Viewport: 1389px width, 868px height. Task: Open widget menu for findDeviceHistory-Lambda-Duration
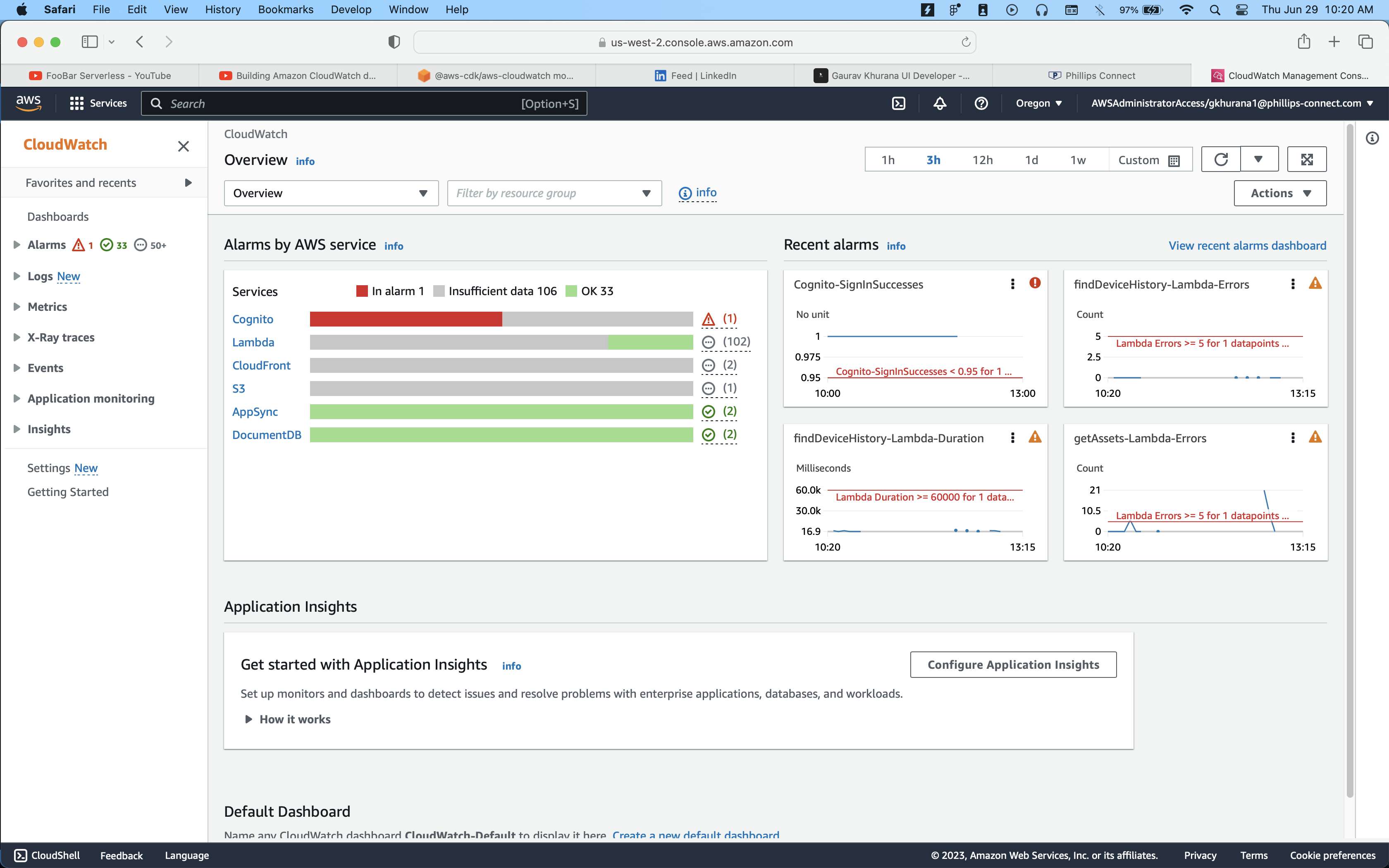point(1012,438)
